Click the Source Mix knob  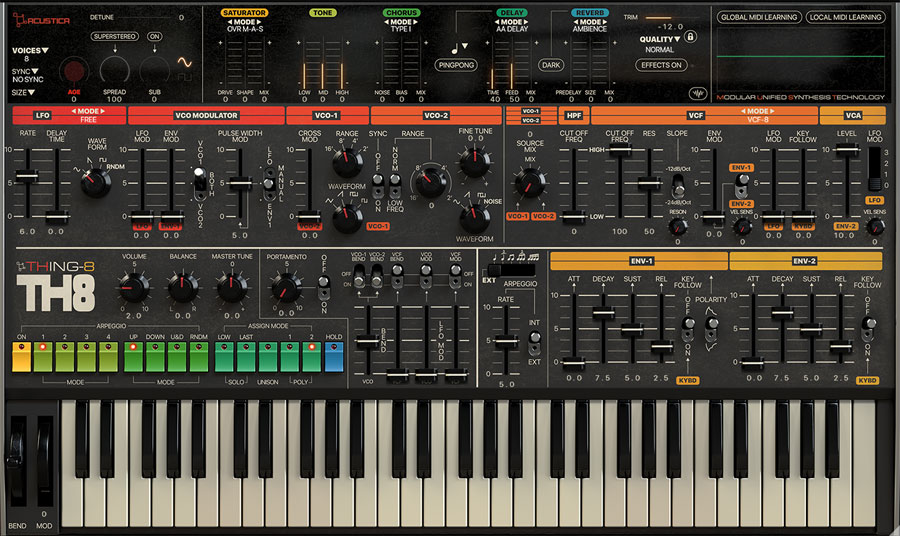point(530,182)
